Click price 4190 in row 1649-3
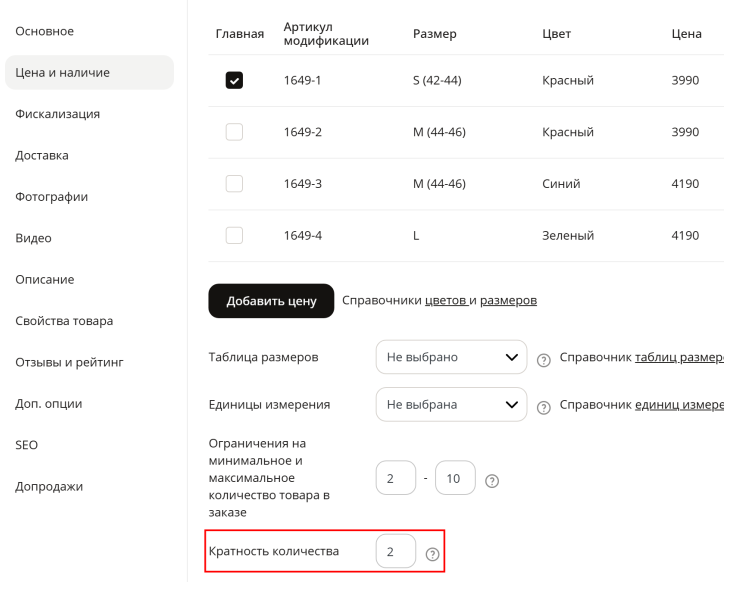 685,184
